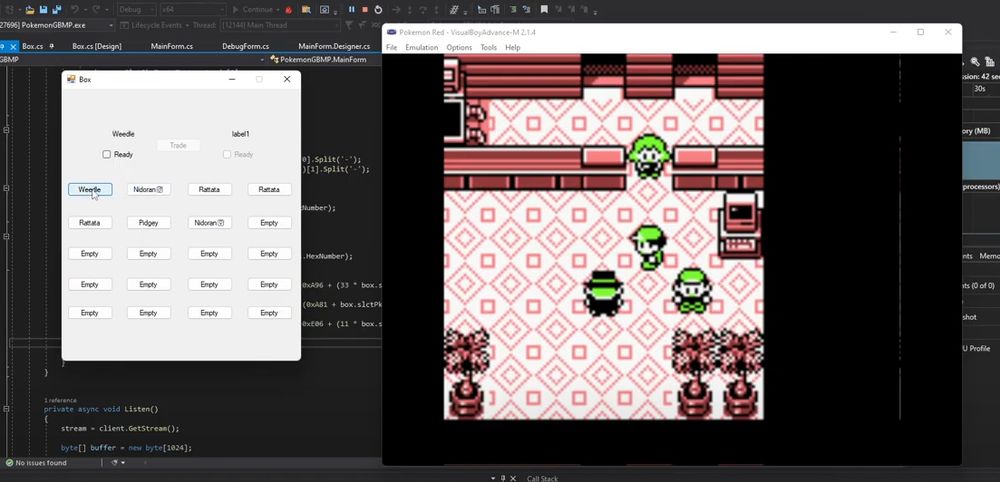Pause the debugging session
Screen dimensions: 1000x482
351,10
